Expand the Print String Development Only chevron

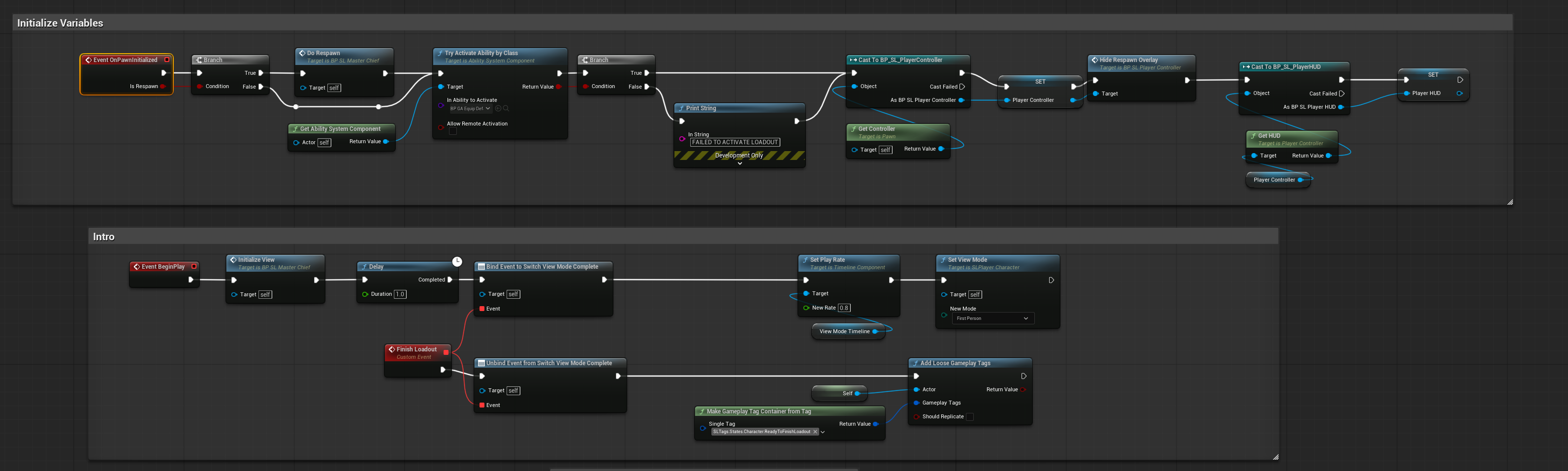[739, 163]
